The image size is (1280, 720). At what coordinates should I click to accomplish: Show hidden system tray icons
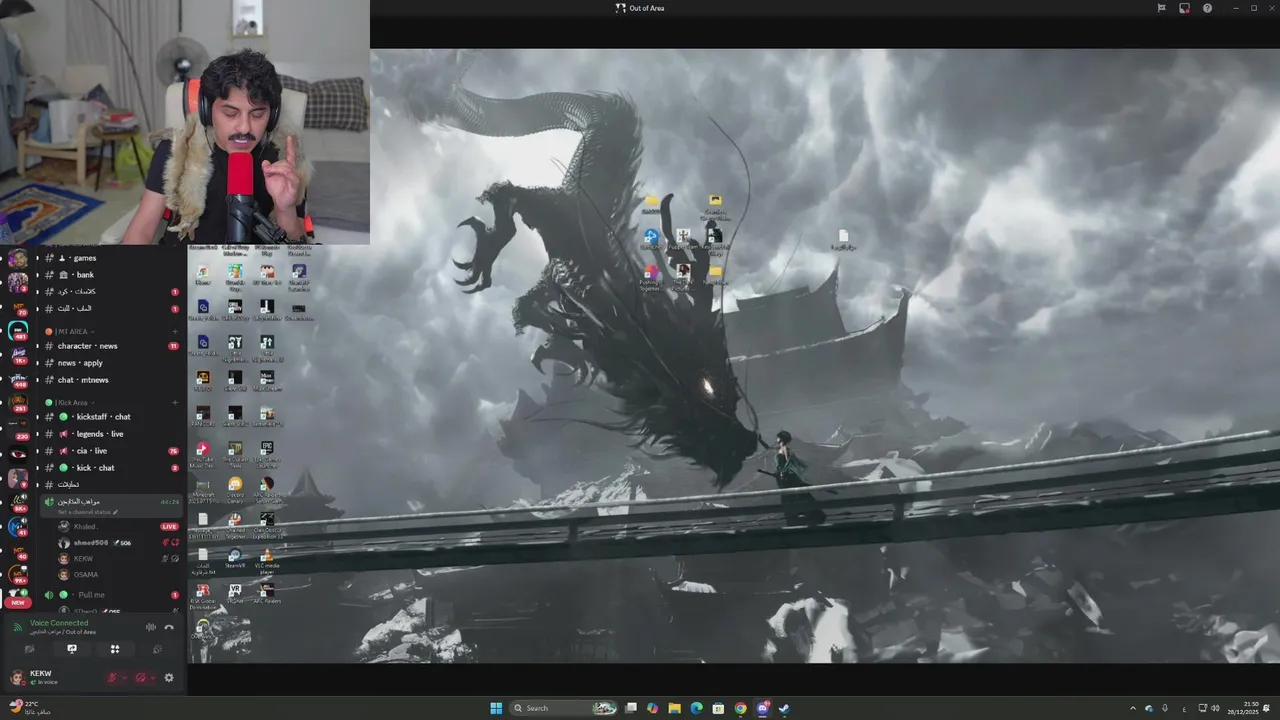(1133, 708)
